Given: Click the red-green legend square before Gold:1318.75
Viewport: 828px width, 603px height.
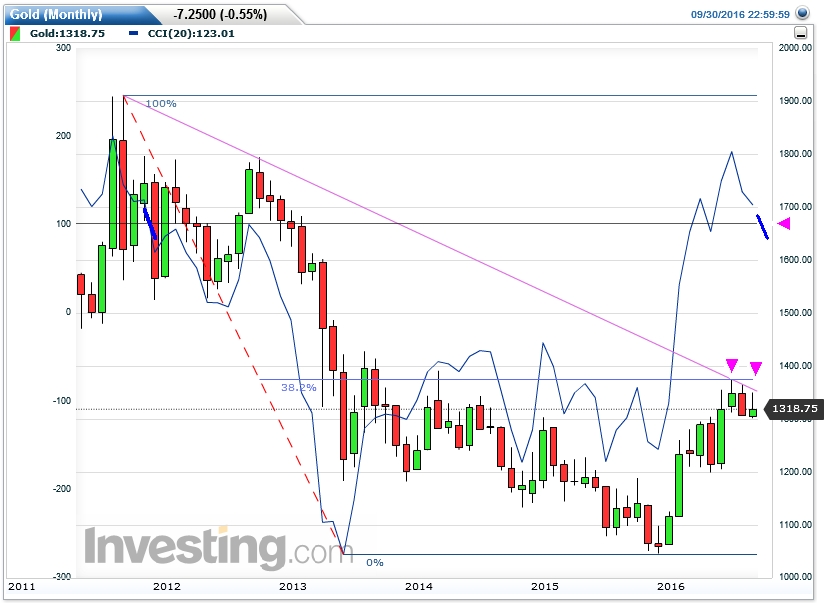Looking at the screenshot, I should 14,33.
